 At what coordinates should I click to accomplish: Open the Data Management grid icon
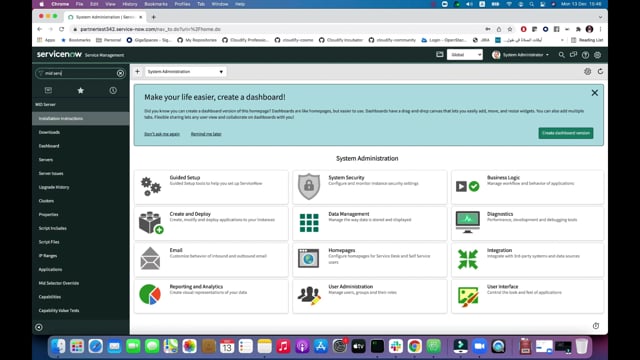(x=309, y=223)
